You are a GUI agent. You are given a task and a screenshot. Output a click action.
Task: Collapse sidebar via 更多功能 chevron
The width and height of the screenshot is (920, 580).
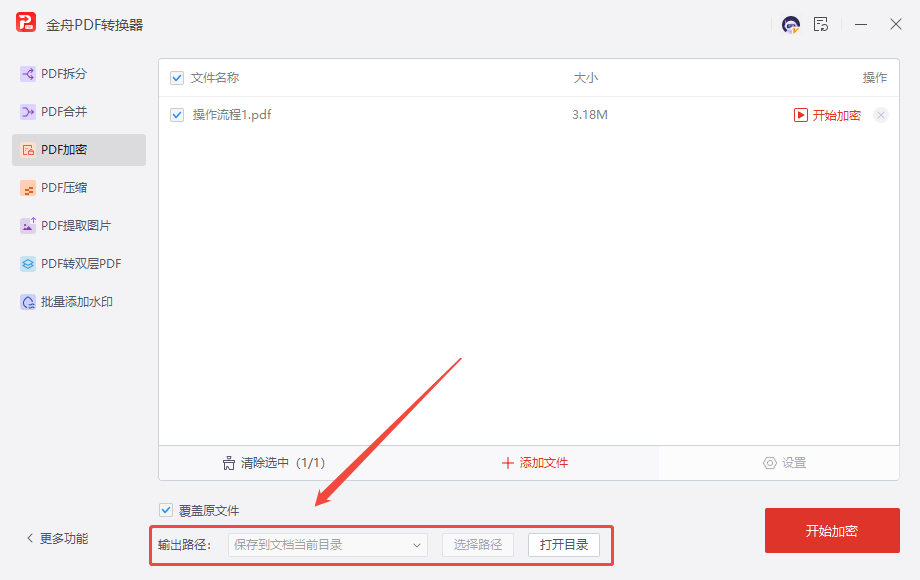[x=30, y=538]
